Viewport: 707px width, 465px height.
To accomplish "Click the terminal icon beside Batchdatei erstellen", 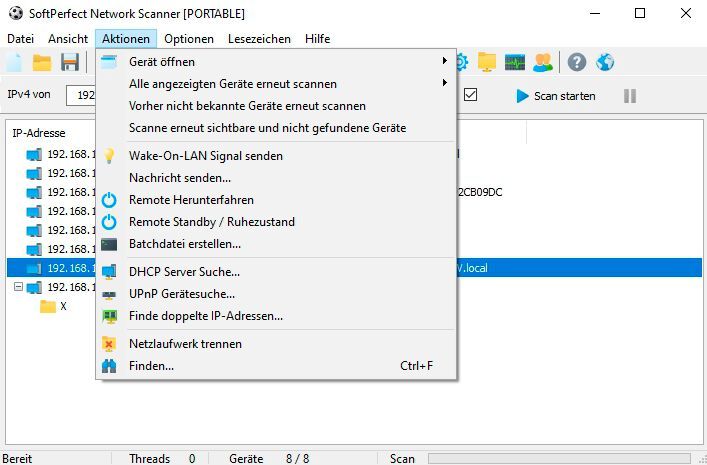I will tap(109, 244).
